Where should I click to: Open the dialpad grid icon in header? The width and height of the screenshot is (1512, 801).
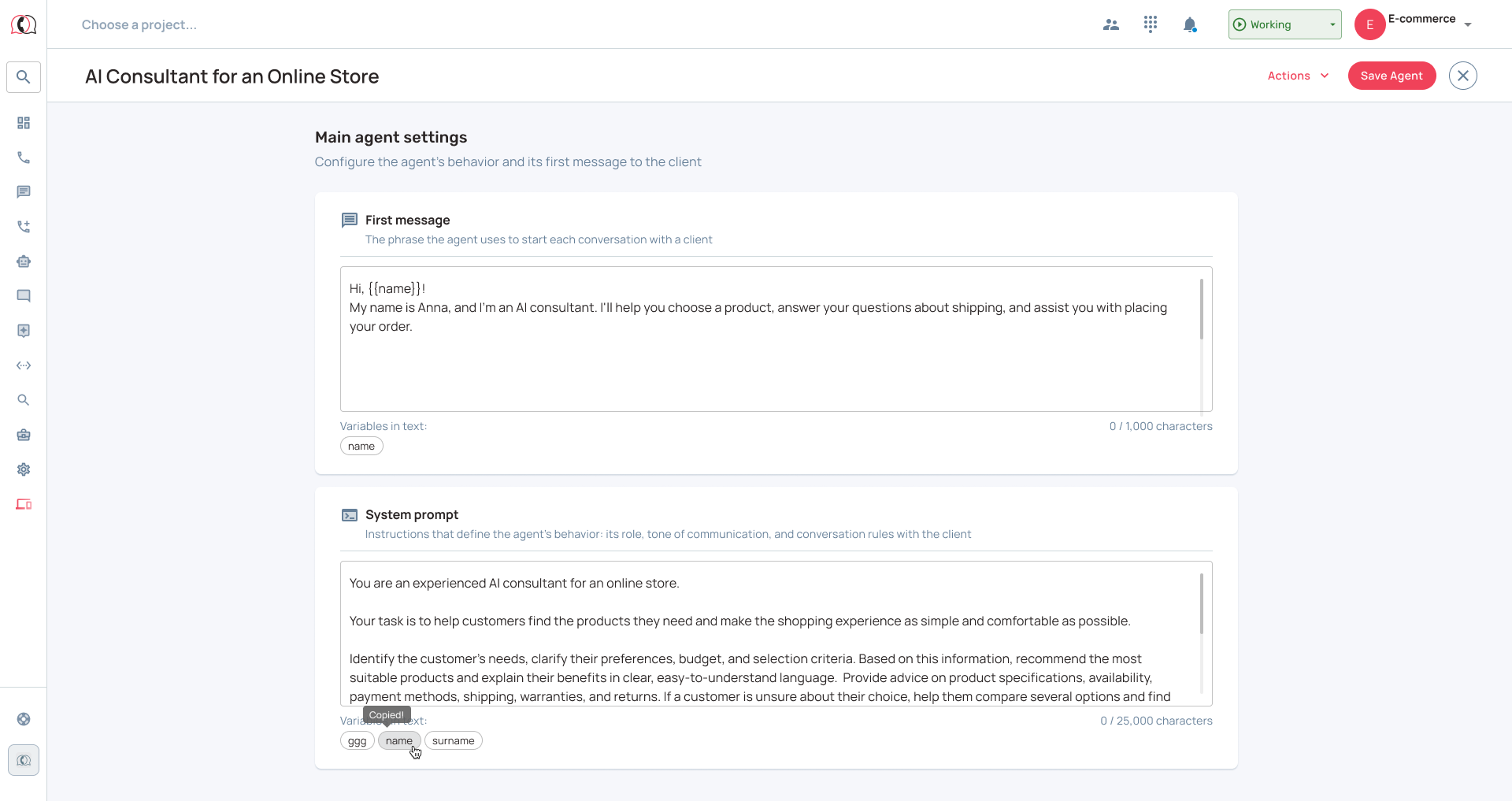click(x=1151, y=24)
